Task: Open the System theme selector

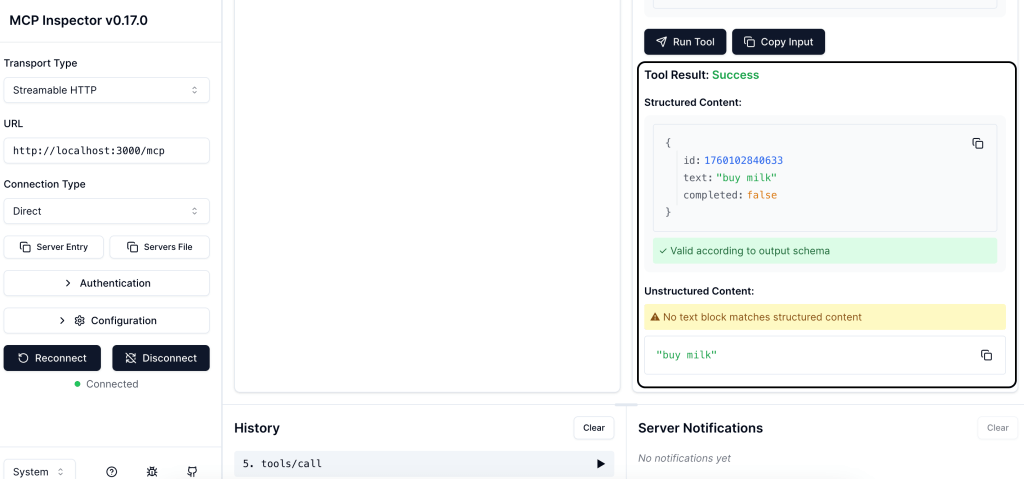Action: click(x=39, y=471)
